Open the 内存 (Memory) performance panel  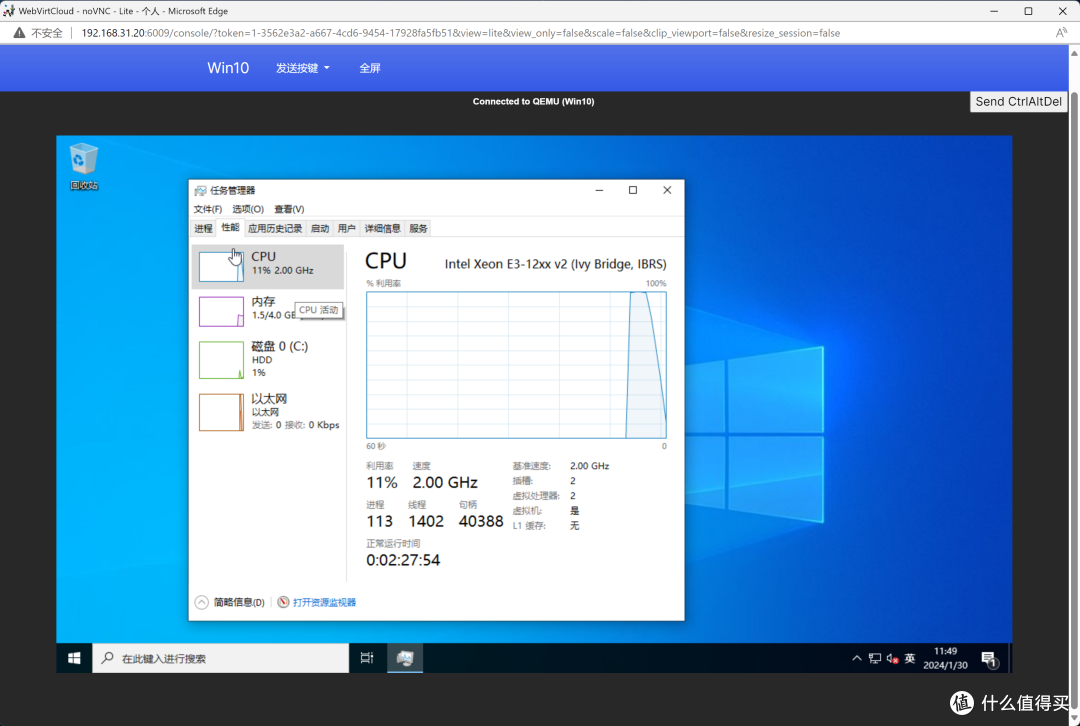(265, 311)
